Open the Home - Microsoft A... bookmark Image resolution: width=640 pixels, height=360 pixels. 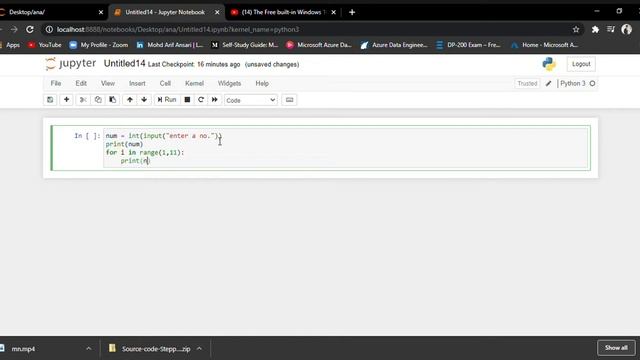(x=544, y=45)
